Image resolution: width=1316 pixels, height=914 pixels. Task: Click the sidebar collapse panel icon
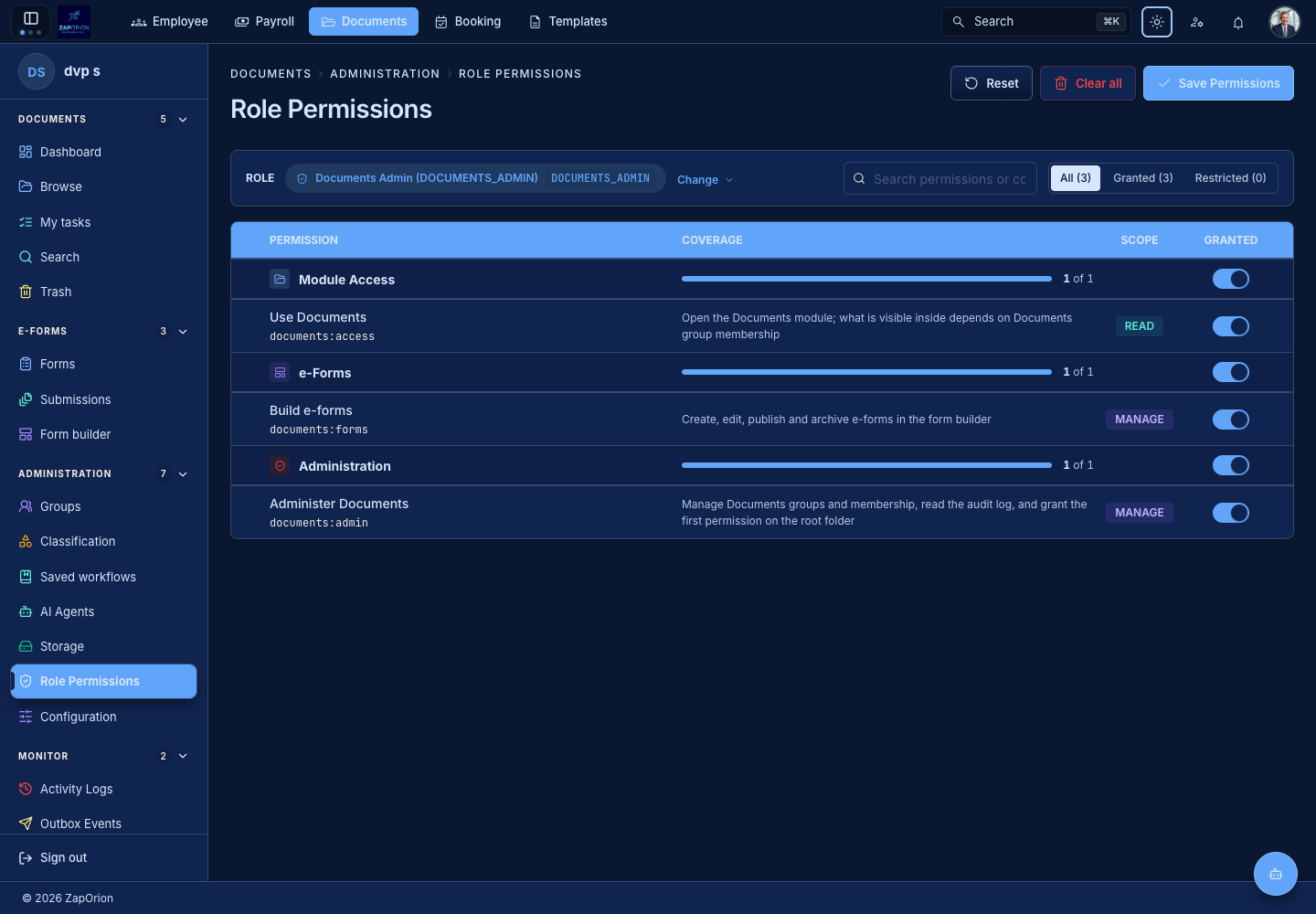(31, 18)
